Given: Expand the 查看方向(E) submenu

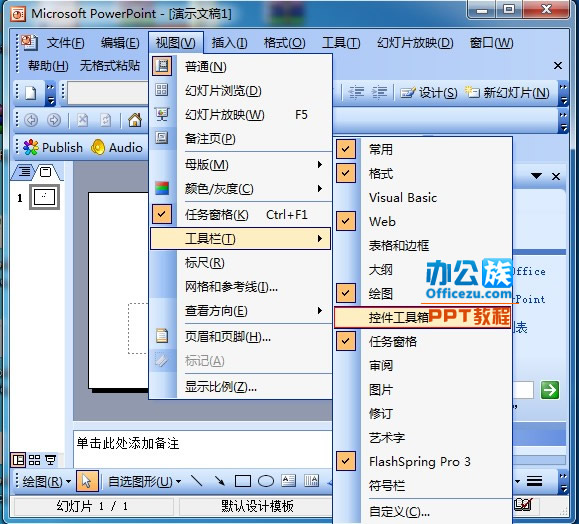Looking at the screenshot, I should coord(240,311).
